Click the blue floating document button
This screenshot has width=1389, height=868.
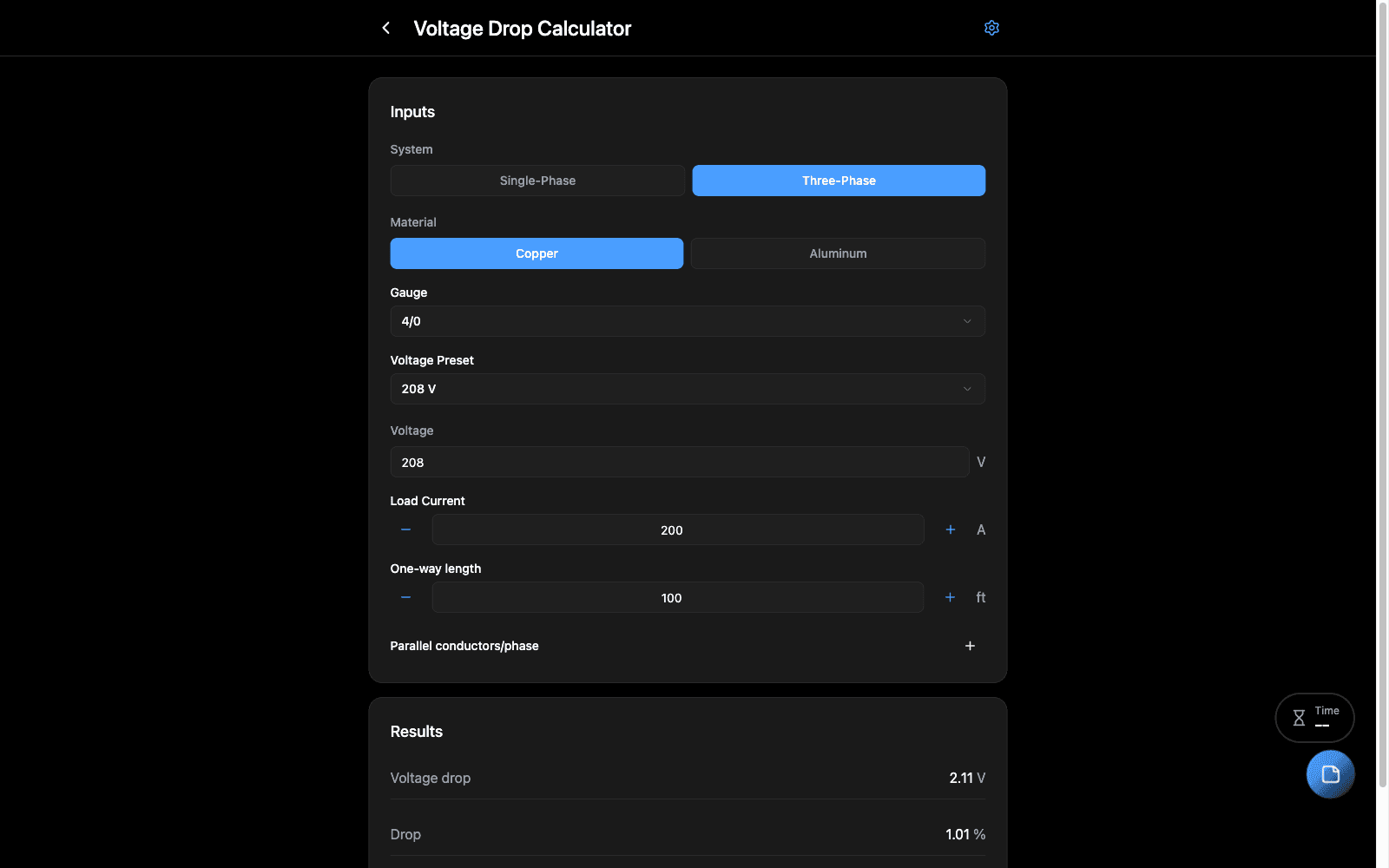pyautogui.click(x=1330, y=774)
